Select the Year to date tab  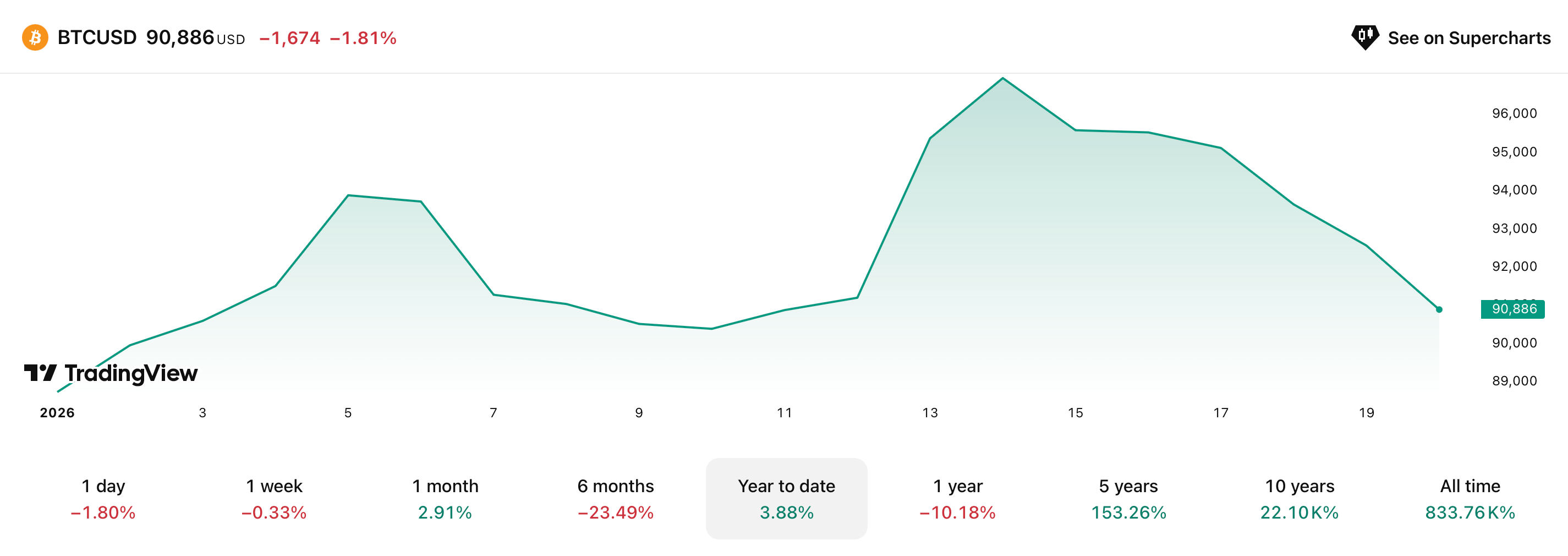pyautogui.click(x=786, y=499)
